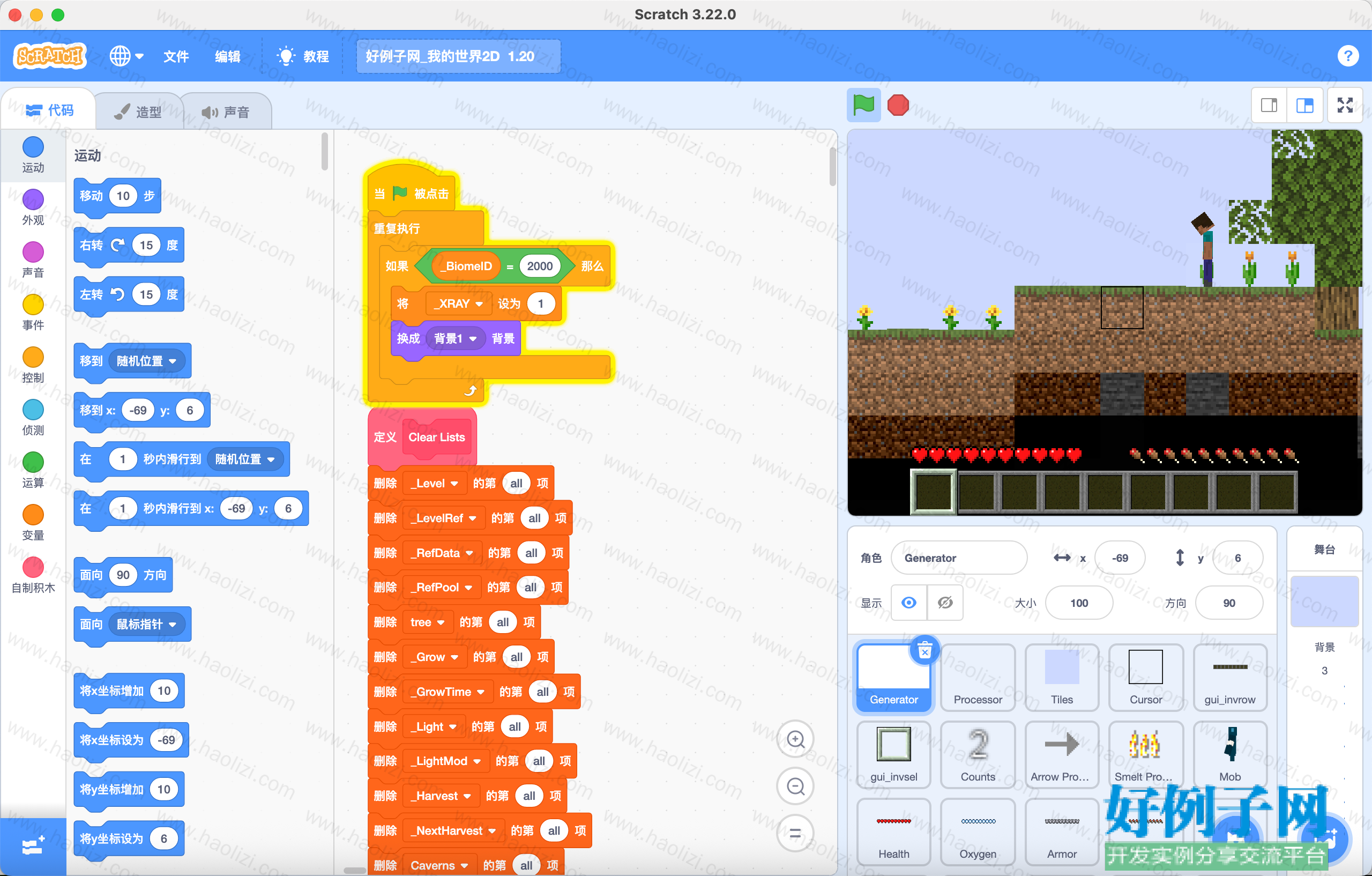Screen dimensions: 1372x876
Task: Switch to the 代码 tab
Action: (49, 110)
